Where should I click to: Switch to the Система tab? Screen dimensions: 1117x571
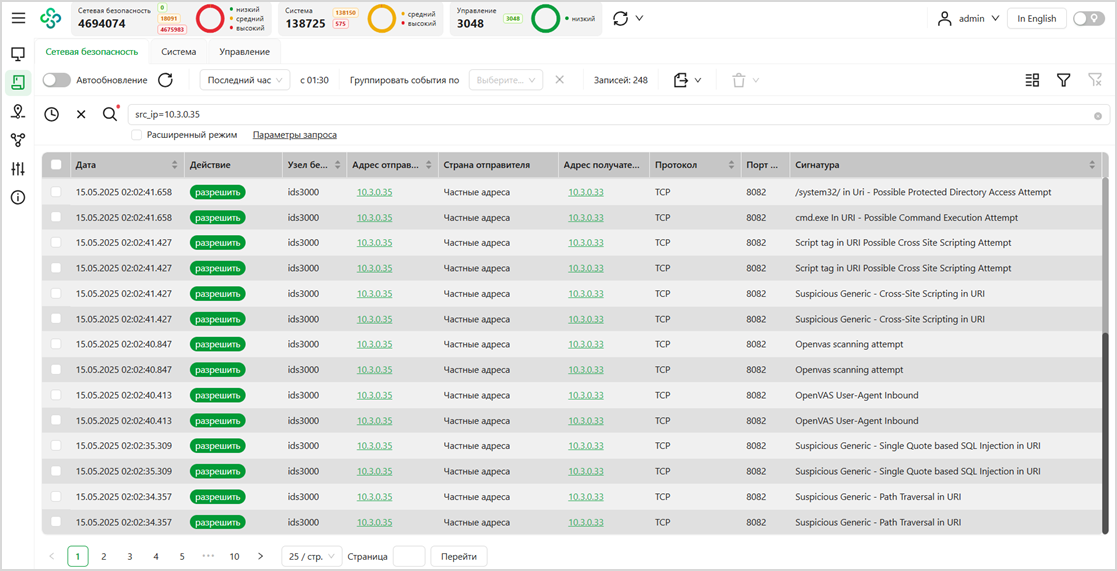click(179, 52)
